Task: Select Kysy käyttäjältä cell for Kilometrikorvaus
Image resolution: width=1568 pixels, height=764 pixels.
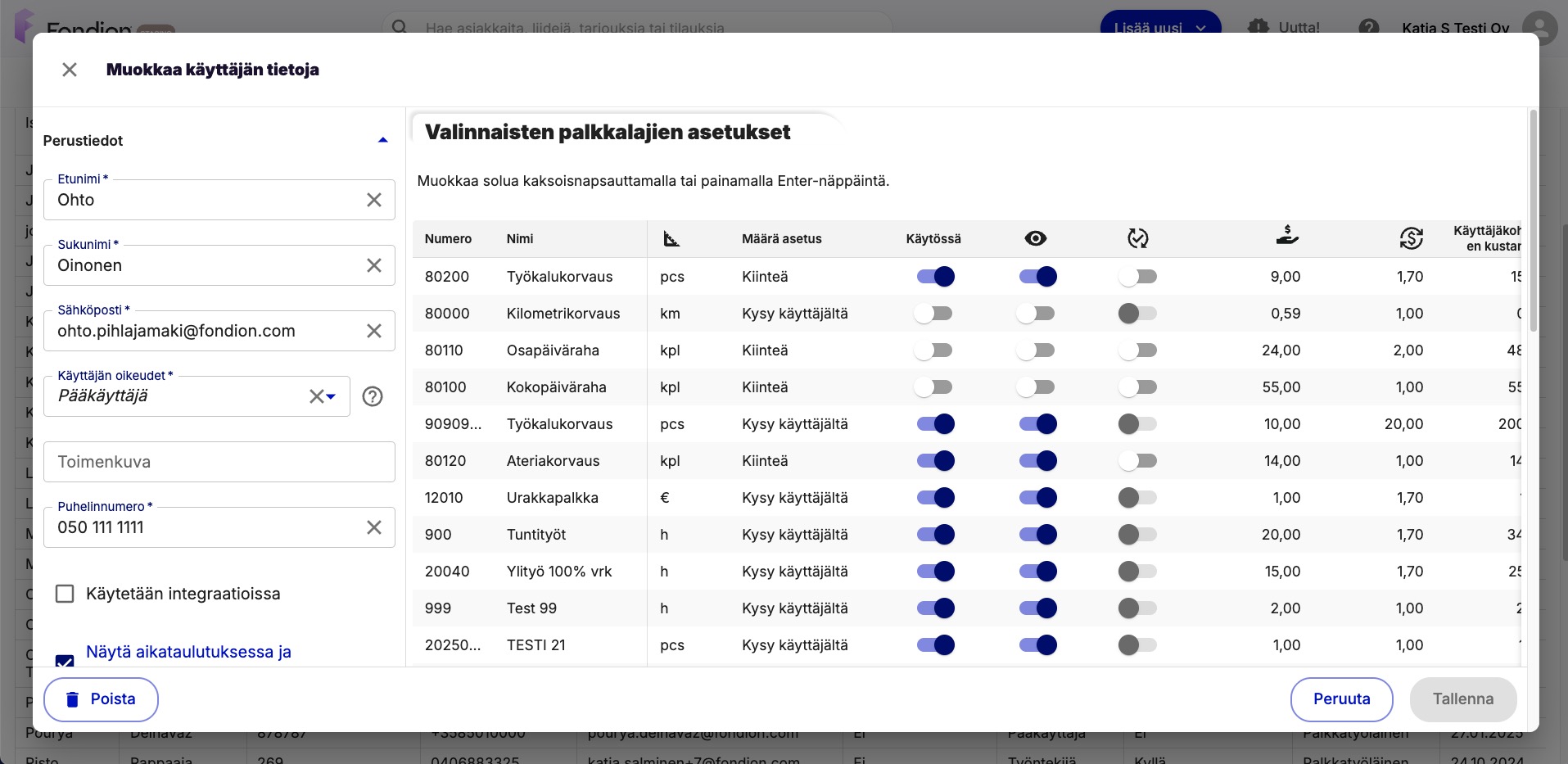Action: [x=795, y=314]
